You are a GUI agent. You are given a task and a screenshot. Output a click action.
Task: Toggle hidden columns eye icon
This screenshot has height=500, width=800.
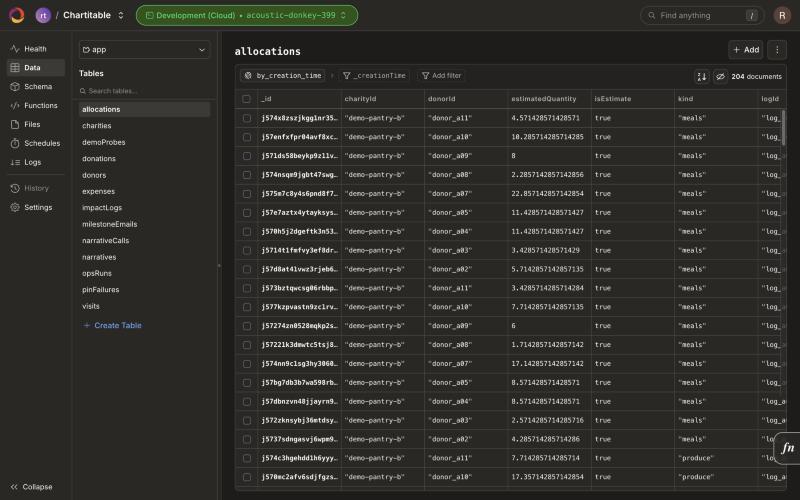[x=720, y=77]
